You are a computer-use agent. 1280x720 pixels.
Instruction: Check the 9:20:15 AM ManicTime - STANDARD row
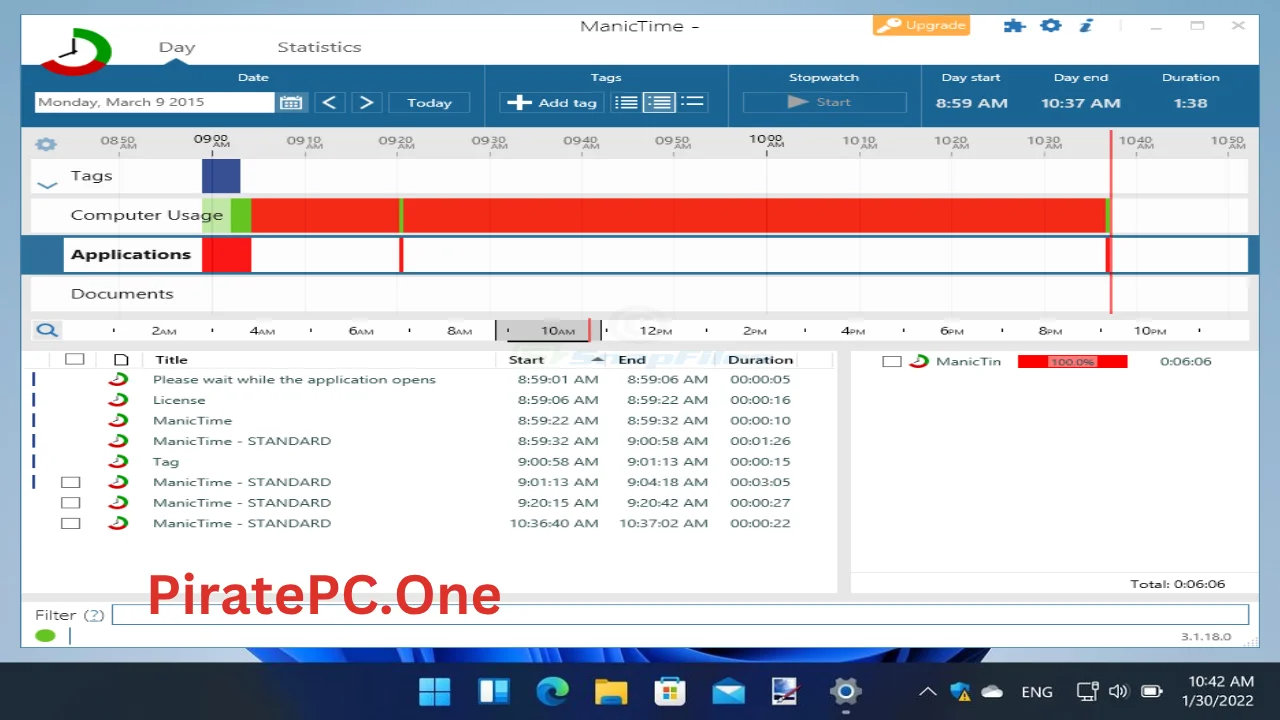point(70,503)
